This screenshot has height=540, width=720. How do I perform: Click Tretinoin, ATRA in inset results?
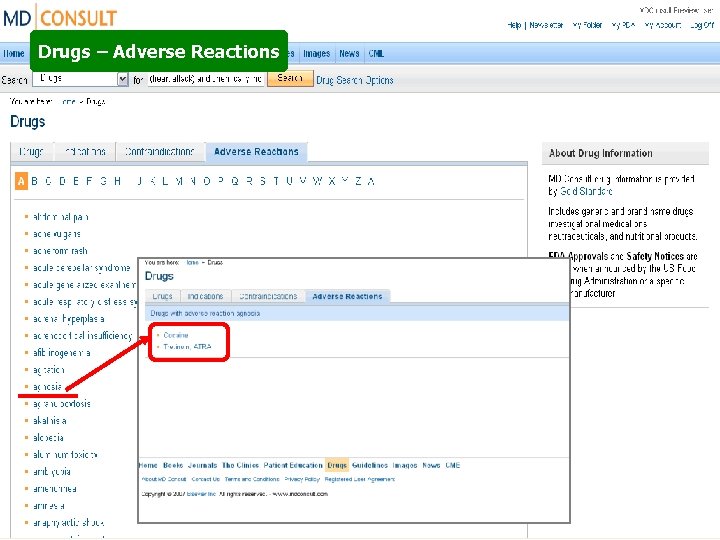tap(187, 347)
